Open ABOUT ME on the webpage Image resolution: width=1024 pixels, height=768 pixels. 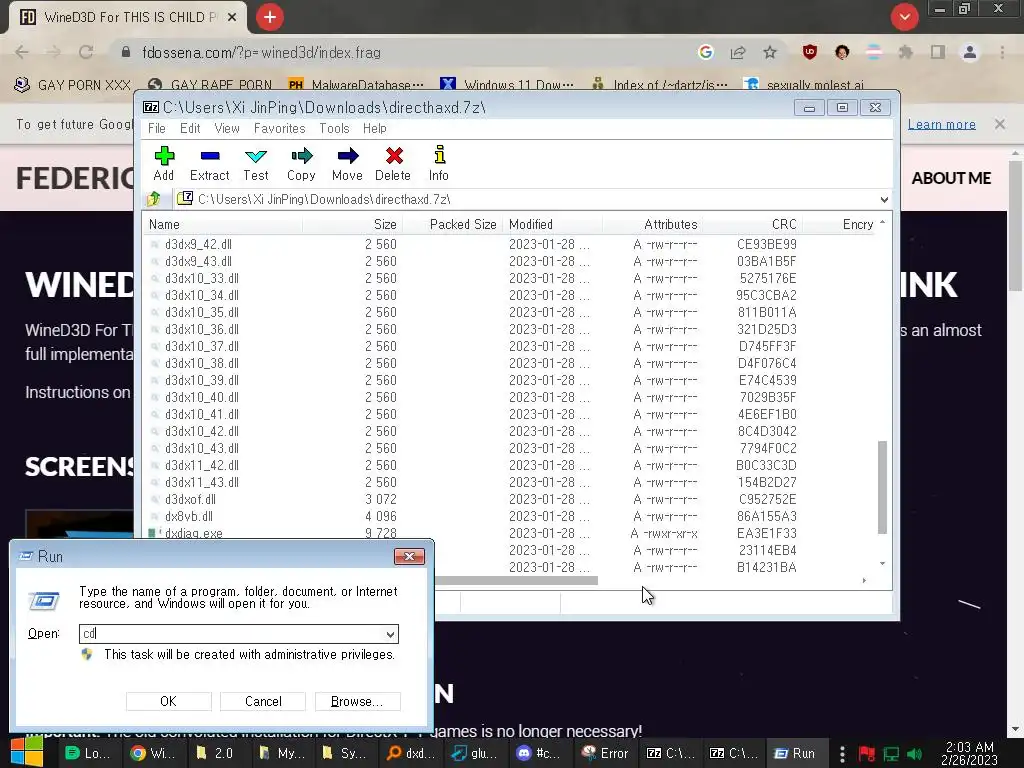click(951, 178)
